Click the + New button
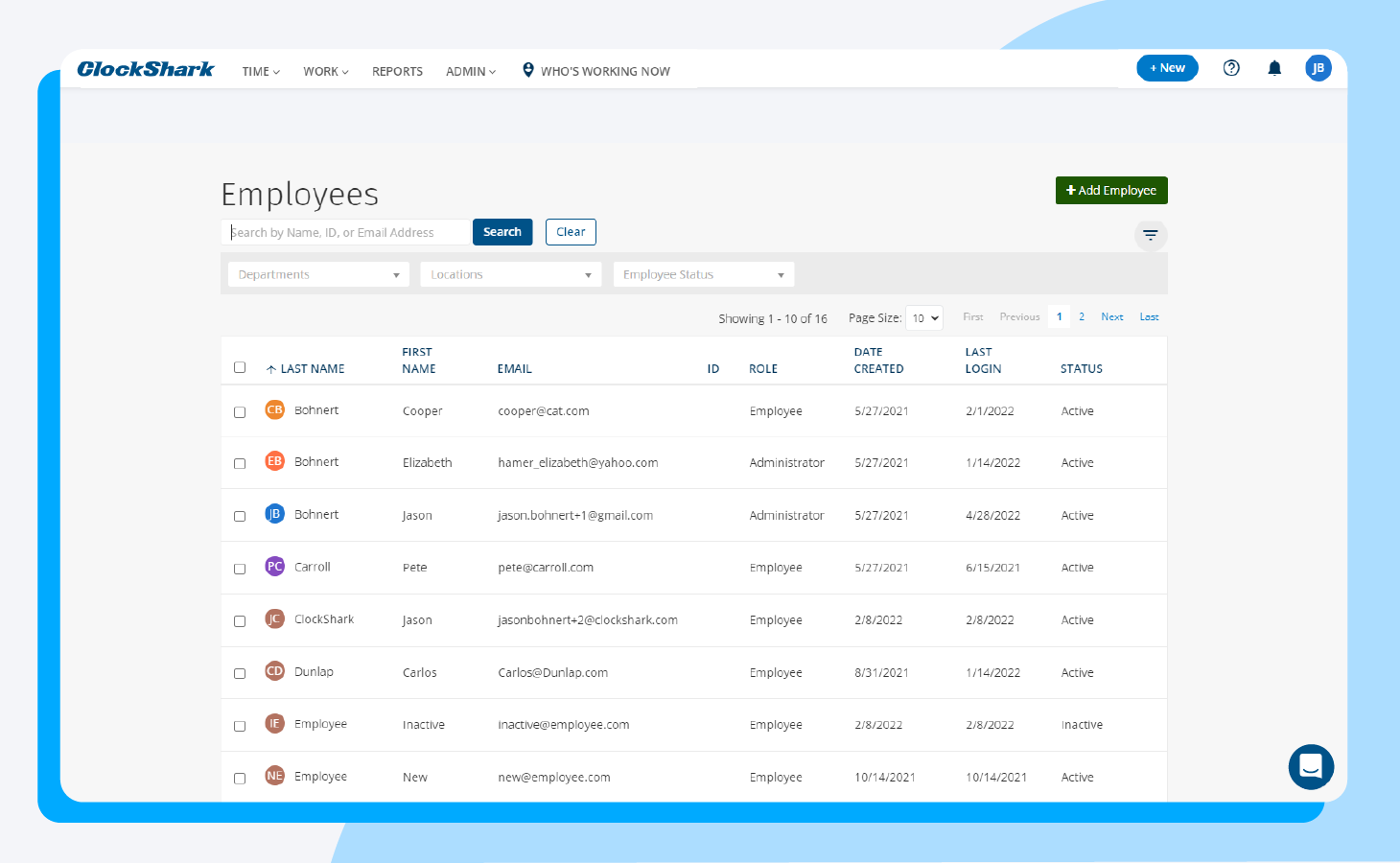This screenshot has width=1400, height=863. coord(1167,68)
